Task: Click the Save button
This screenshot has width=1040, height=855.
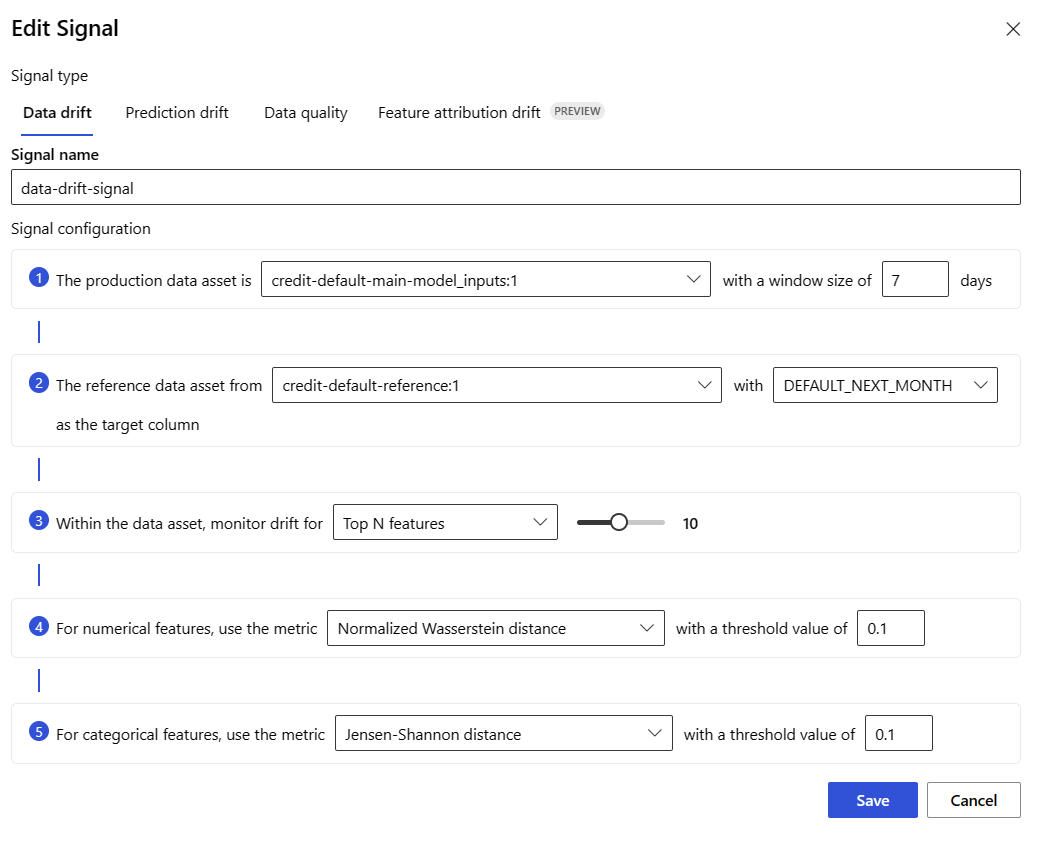Action: point(872,800)
